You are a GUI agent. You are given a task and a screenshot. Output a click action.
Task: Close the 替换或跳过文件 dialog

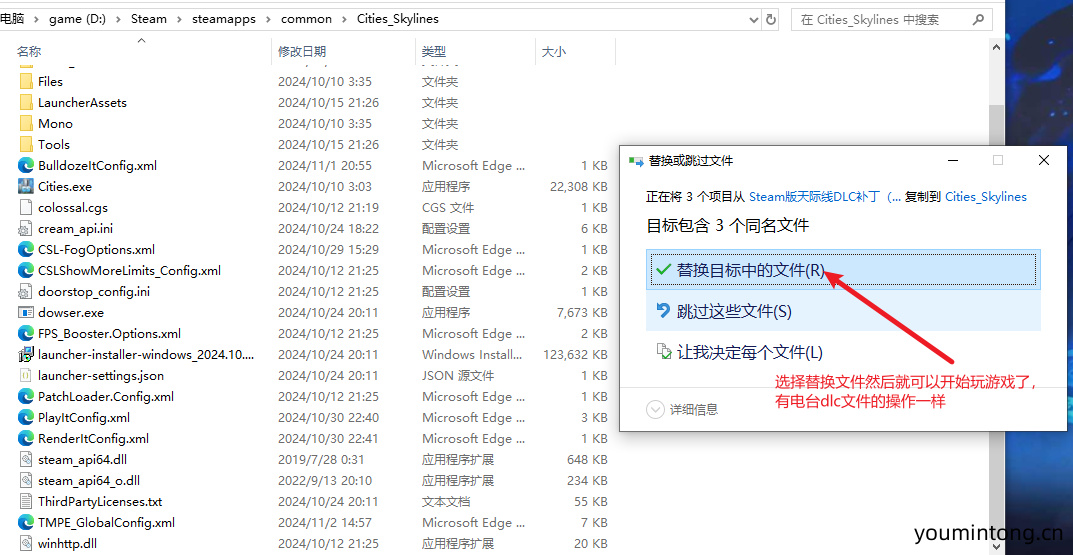click(1044, 161)
